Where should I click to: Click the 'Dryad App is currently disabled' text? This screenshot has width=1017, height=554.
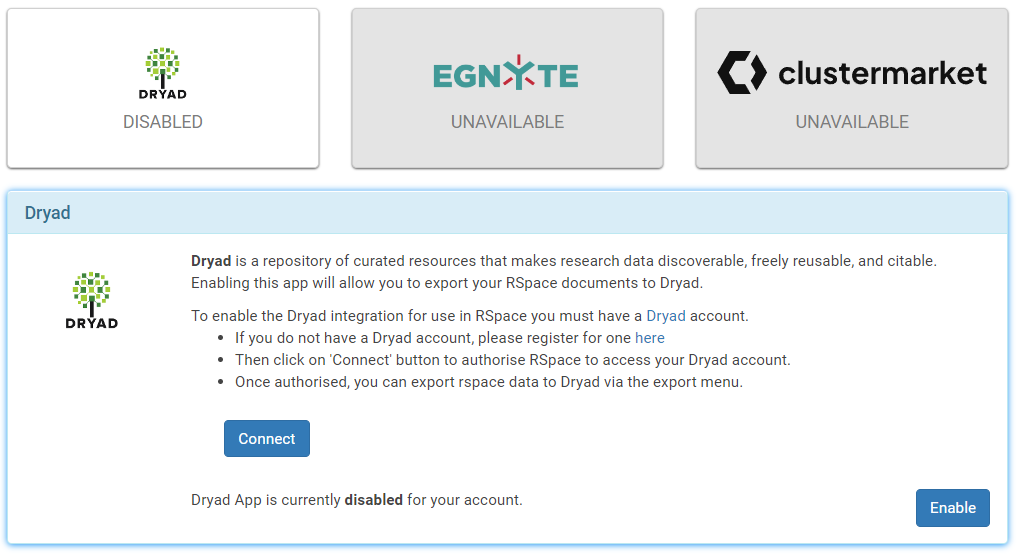click(357, 500)
